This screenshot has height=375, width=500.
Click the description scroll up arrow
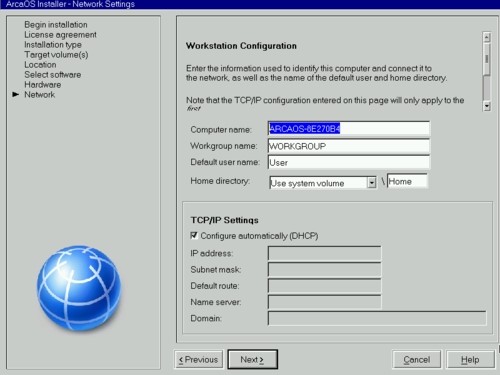coord(487,37)
